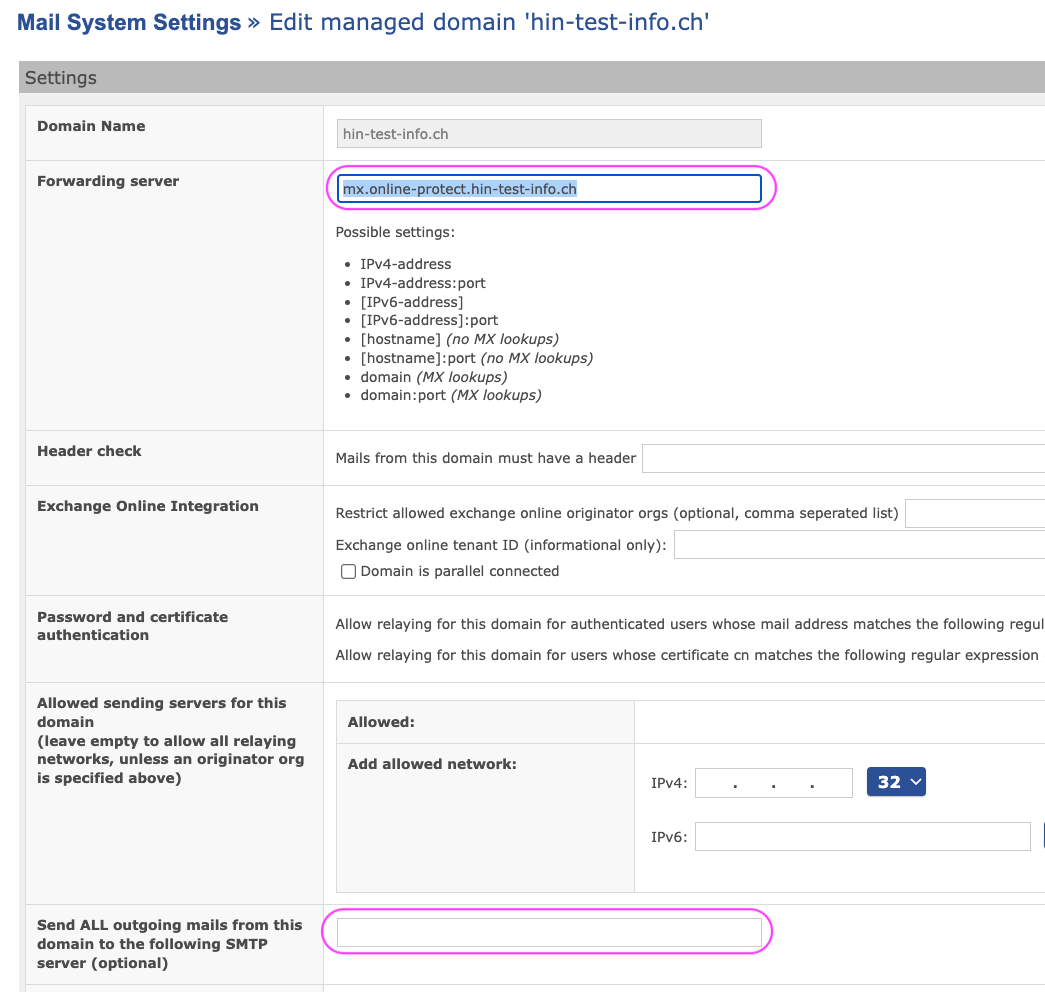Open the Mail System Settings breadcrumb link
This screenshot has width=1045, height=992.
click(x=129, y=22)
